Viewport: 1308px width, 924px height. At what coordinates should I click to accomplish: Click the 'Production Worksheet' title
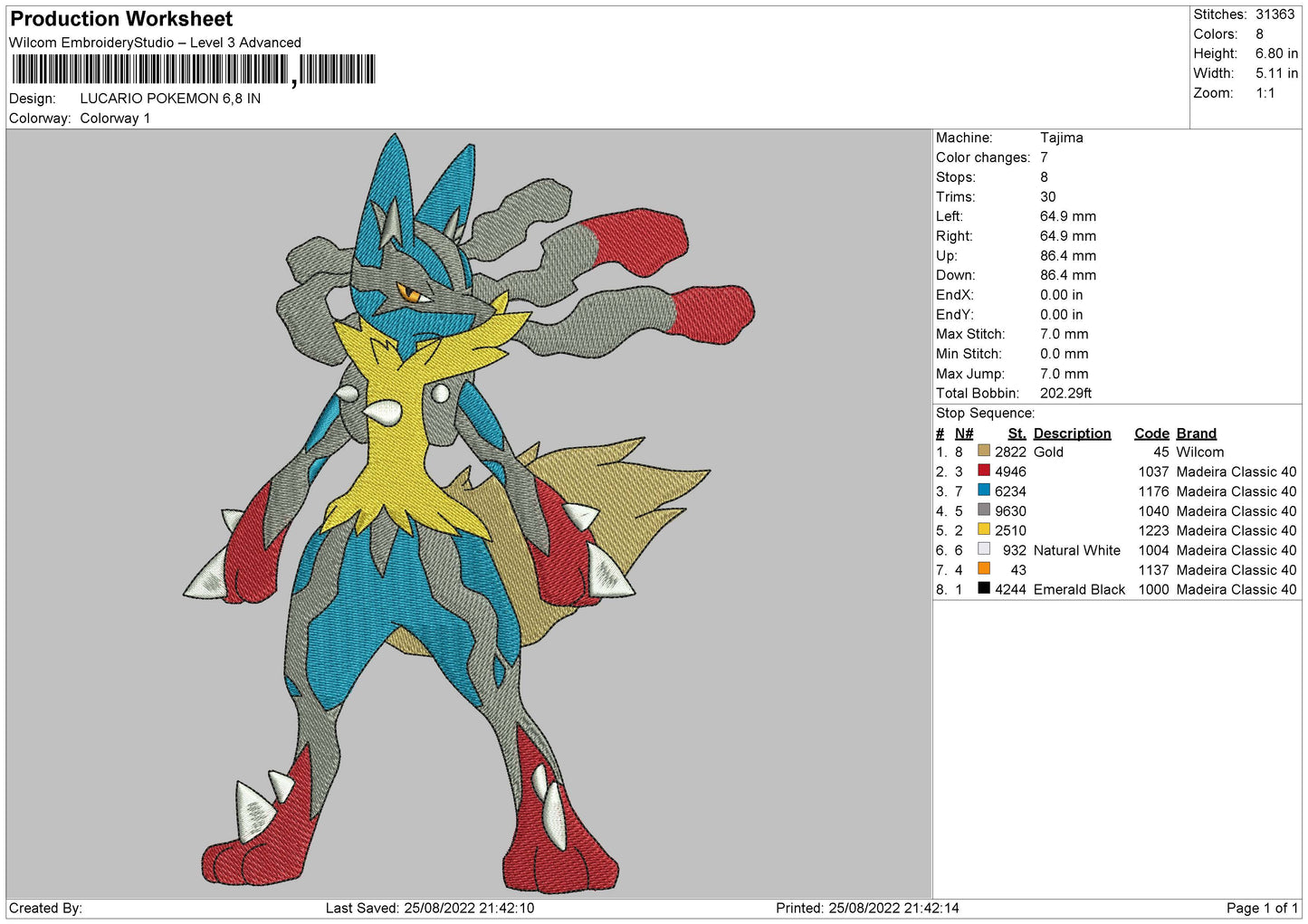click(121, 19)
